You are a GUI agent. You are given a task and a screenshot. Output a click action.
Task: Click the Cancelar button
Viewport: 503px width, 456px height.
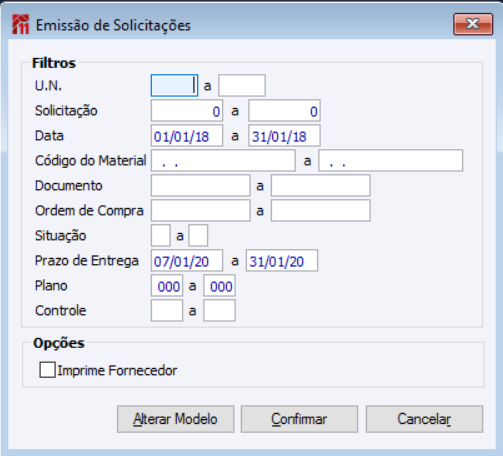point(424,419)
